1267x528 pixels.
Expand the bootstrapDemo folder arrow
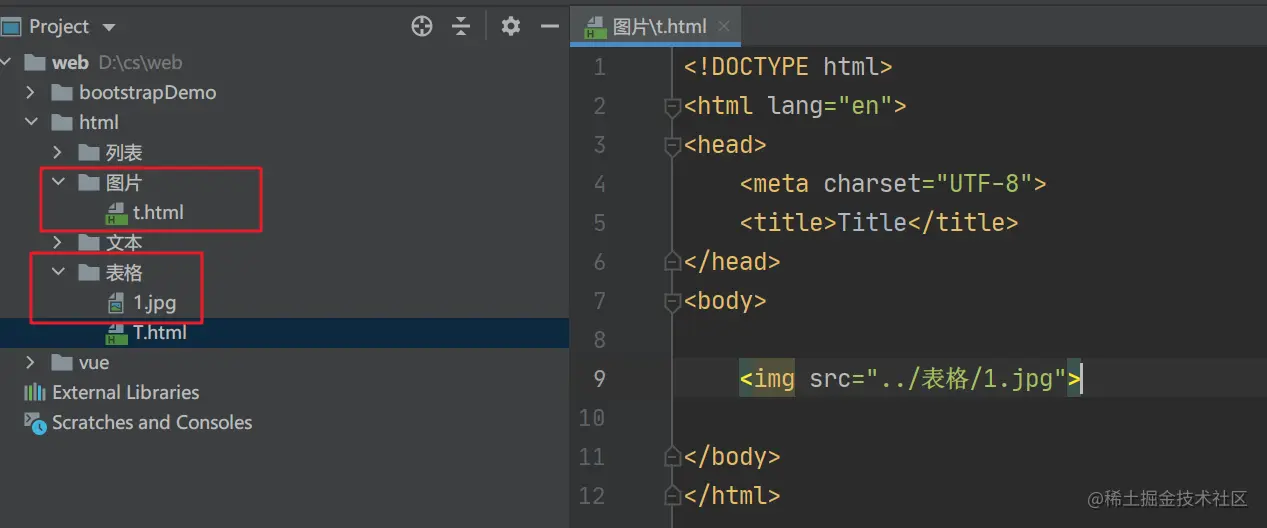pyautogui.click(x=30, y=92)
